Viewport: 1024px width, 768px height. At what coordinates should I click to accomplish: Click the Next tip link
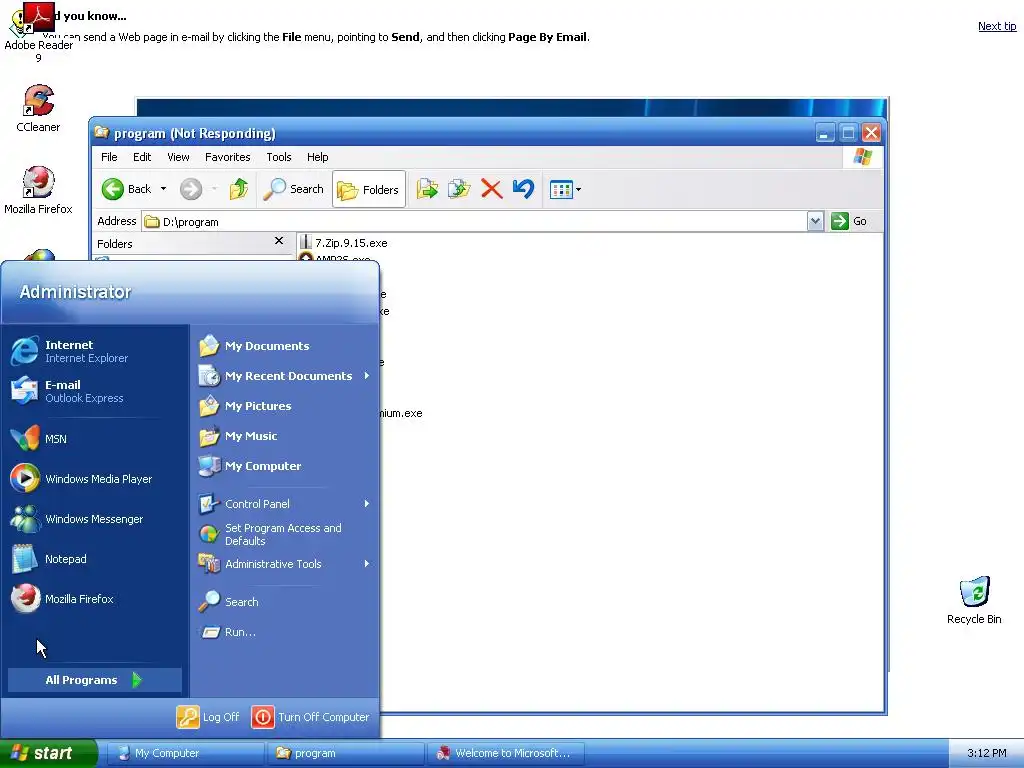(x=997, y=26)
